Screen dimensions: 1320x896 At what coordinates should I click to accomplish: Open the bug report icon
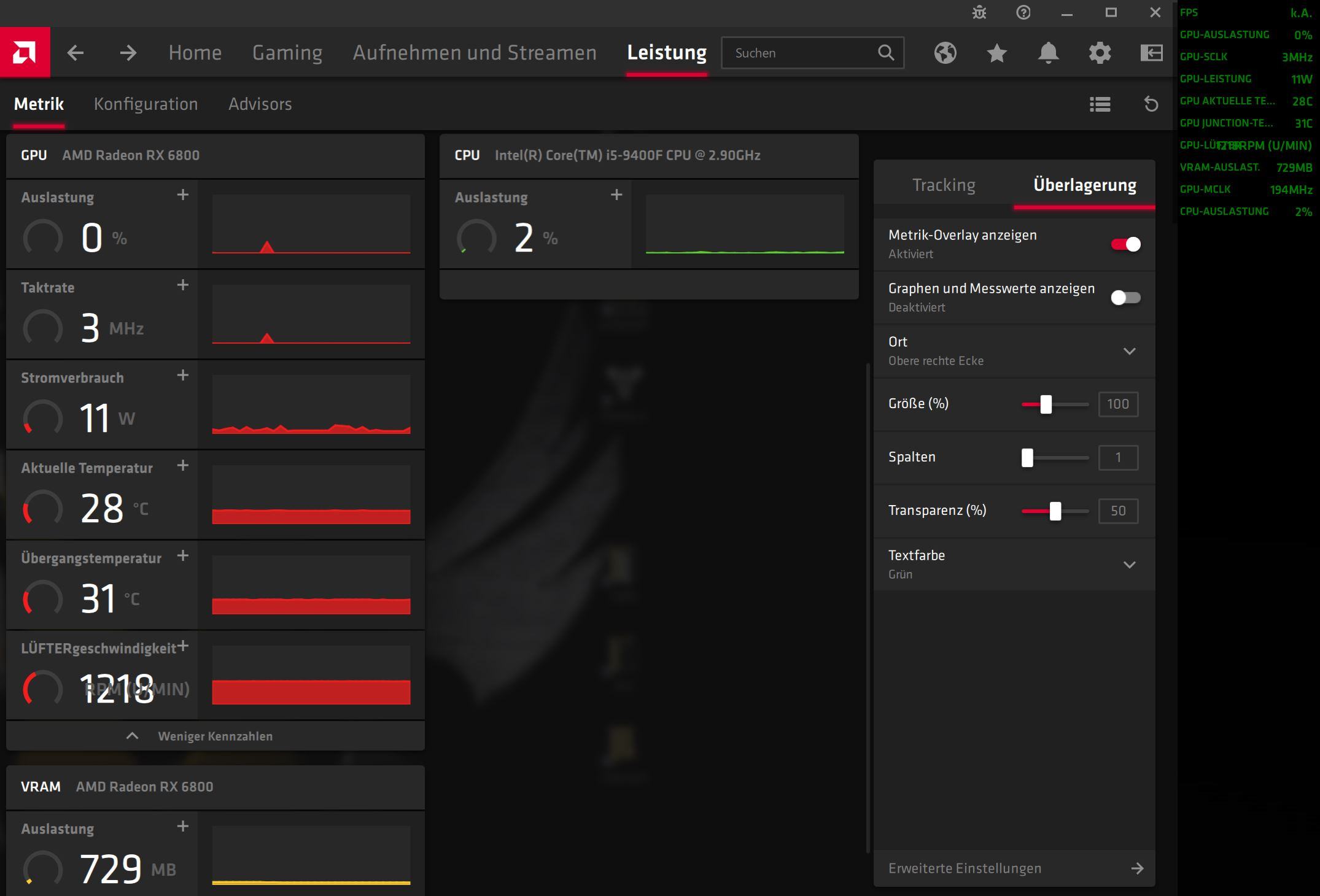point(979,12)
